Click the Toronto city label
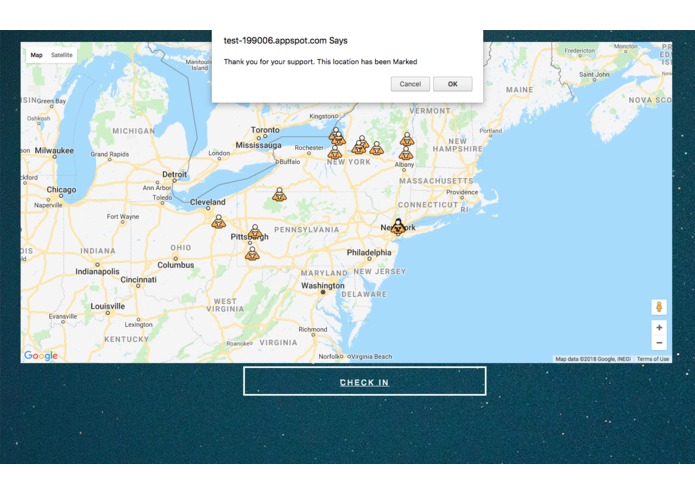 pyautogui.click(x=265, y=130)
